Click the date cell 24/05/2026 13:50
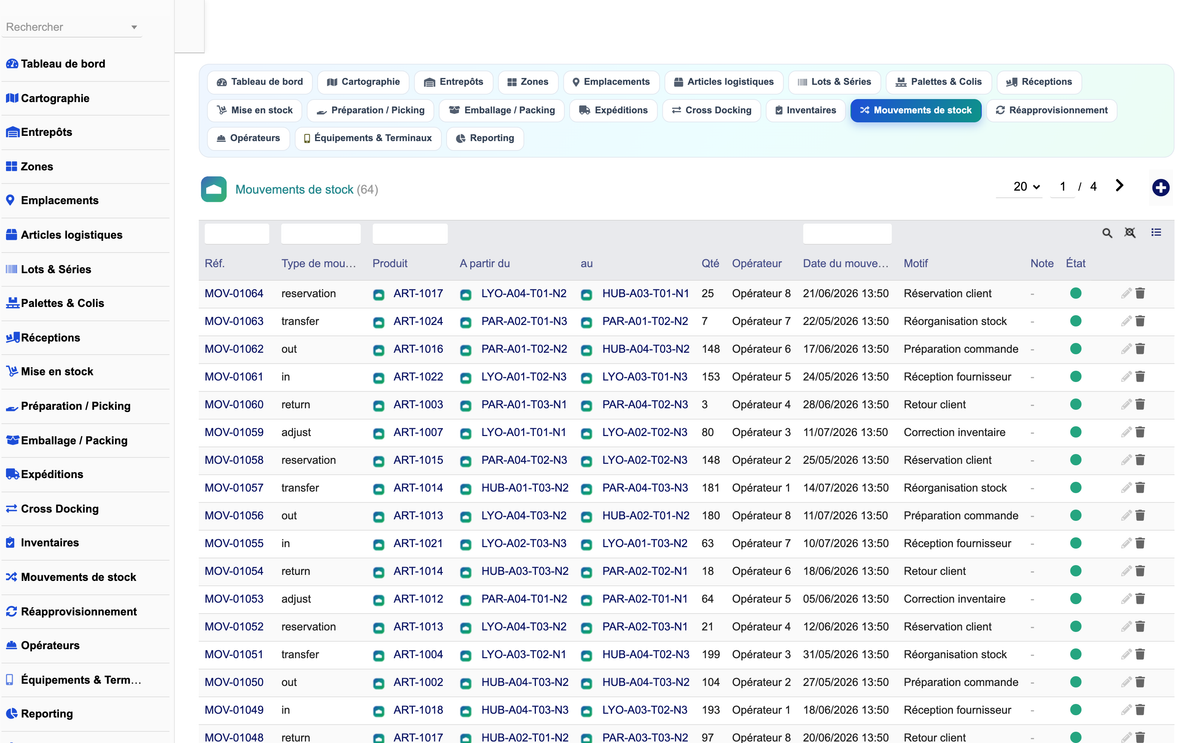This screenshot has height=743, width=1200. pyautogui.click(x=846, y=377)
